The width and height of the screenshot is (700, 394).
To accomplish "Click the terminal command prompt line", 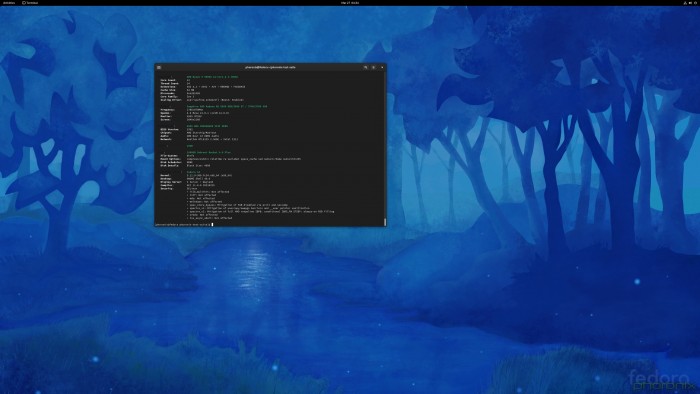I will (x=184, y=224).
